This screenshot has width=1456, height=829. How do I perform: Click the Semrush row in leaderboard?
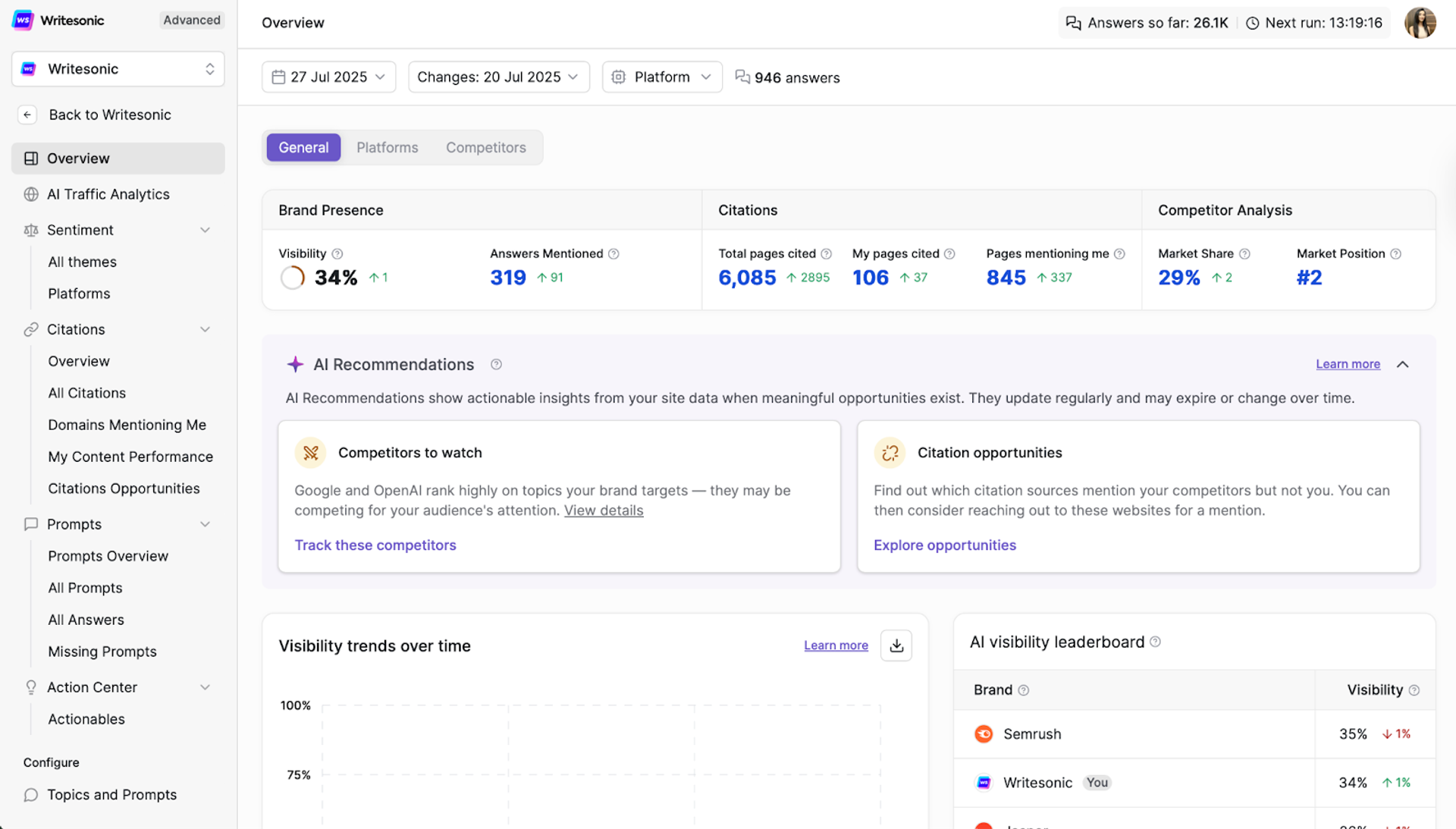(x=1194, y=734)
